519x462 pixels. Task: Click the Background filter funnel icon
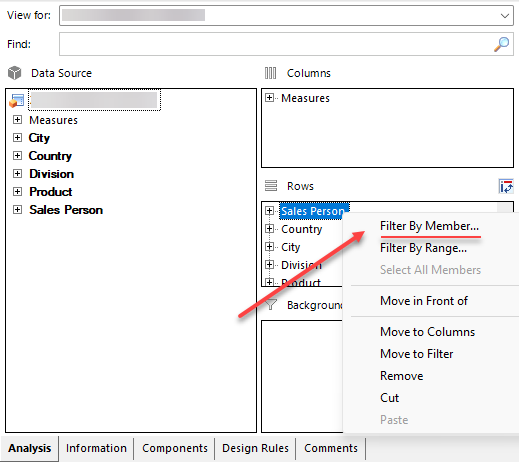point(271,304)
